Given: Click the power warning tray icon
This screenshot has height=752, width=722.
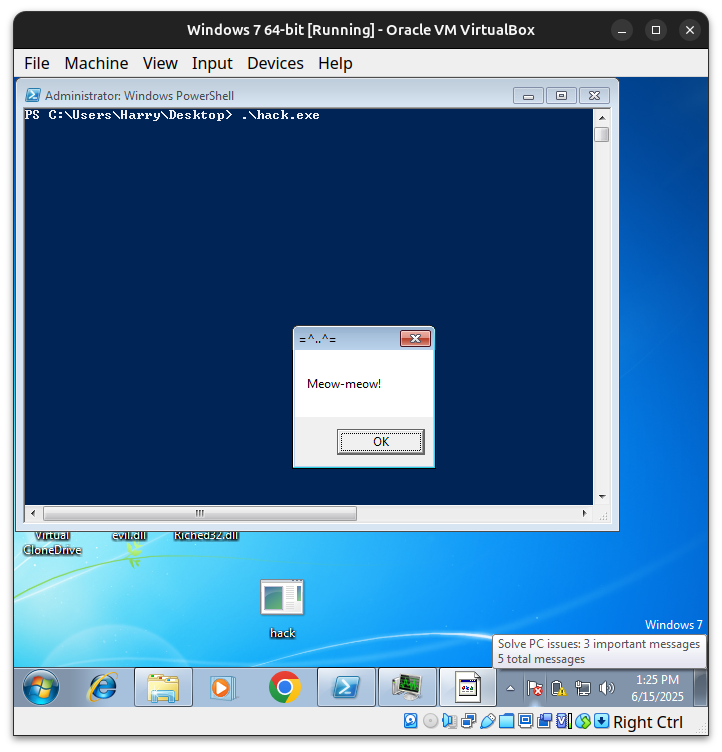Looking at the screenshot, I should click(558, 688).
